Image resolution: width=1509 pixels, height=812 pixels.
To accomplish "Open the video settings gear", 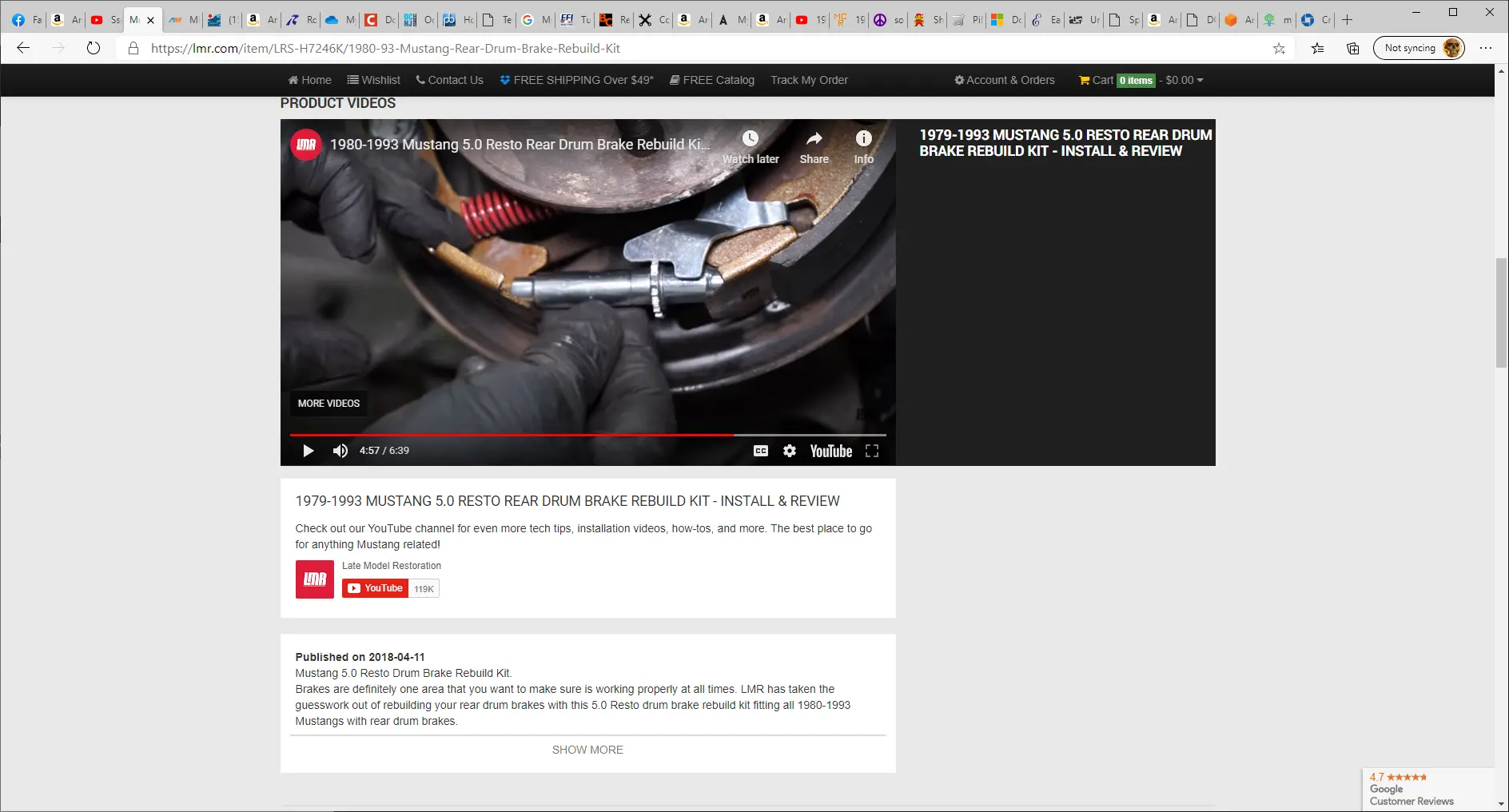I will (x=790, y=451).
